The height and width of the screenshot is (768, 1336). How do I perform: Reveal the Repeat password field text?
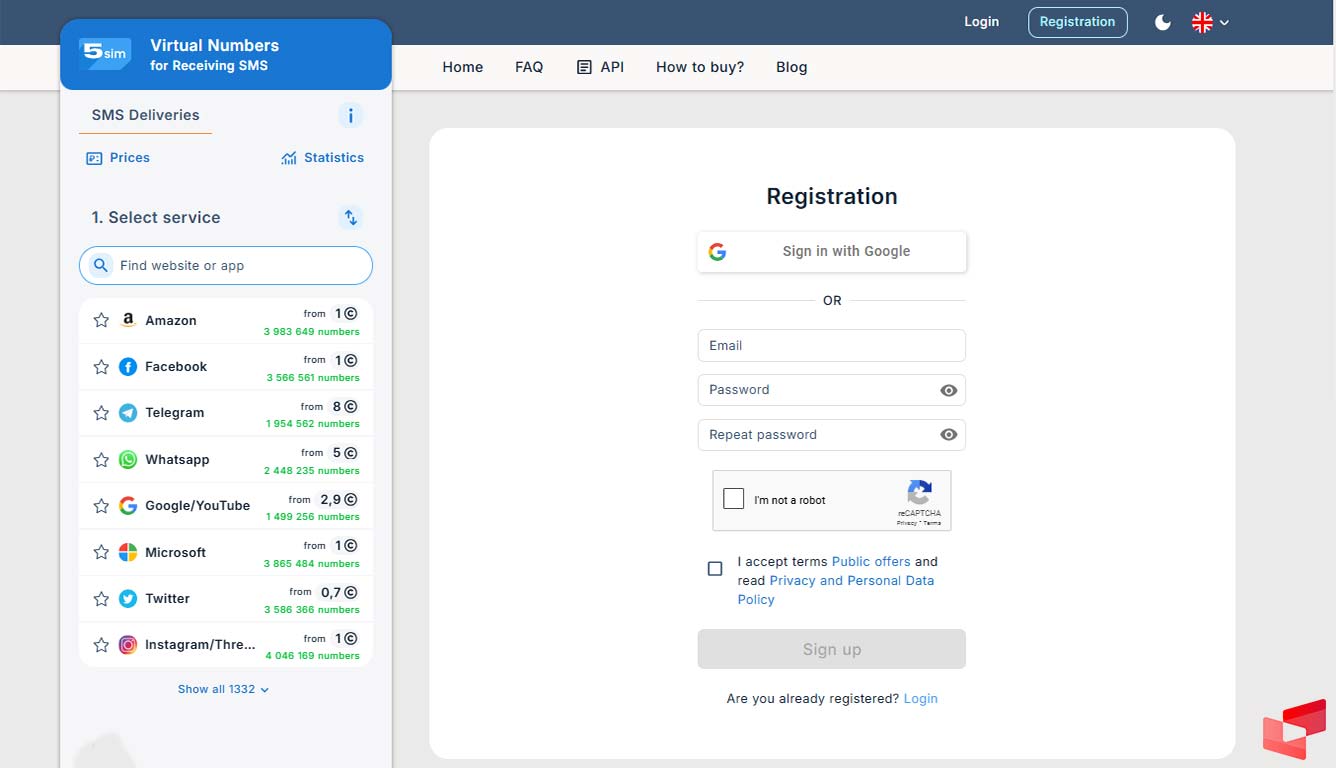948,435
